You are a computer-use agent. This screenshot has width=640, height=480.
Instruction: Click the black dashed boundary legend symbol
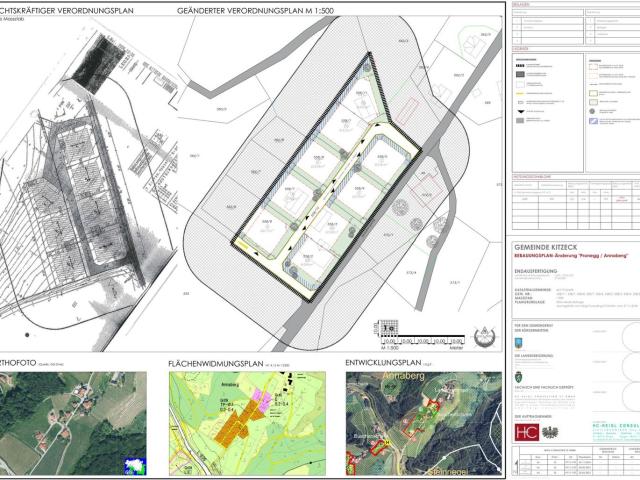pos(520,65)
